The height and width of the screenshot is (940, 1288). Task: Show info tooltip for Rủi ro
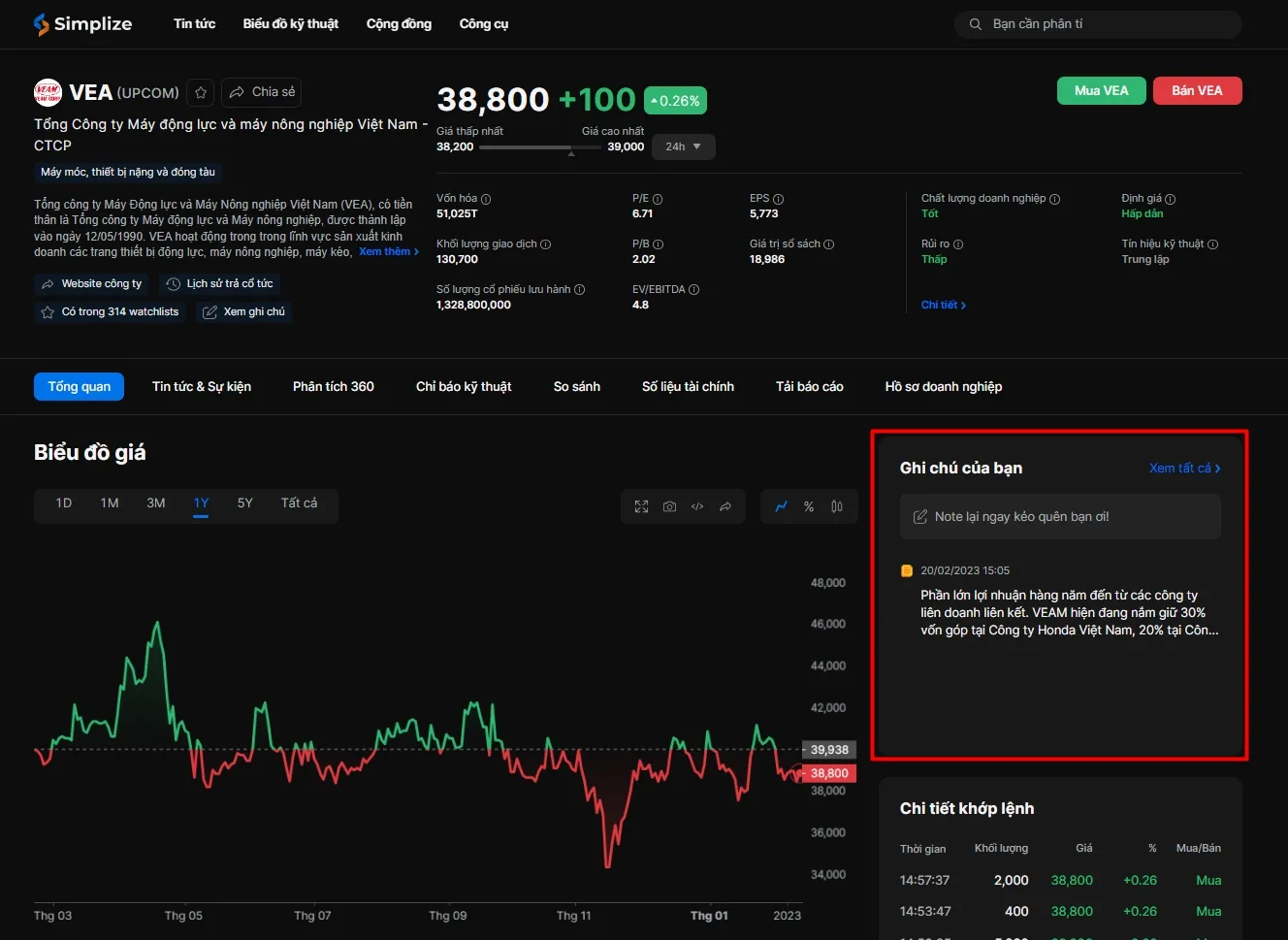958,244
